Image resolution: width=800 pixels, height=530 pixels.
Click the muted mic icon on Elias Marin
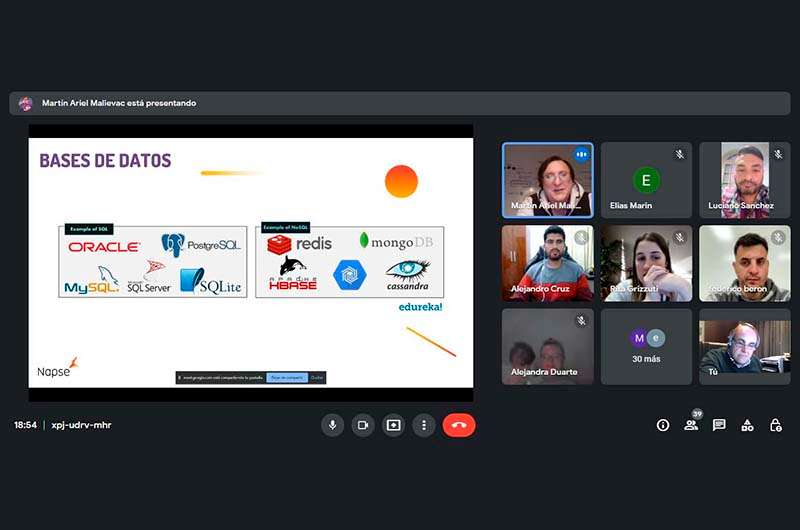(679, 154)
